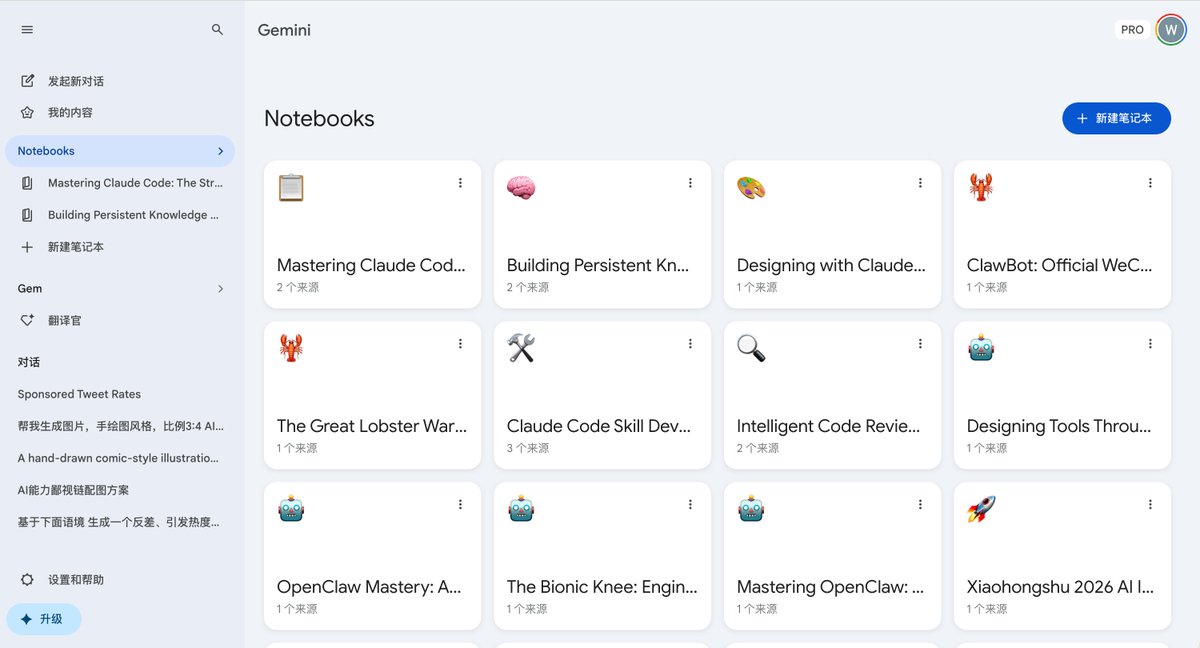Expand the Notebooks sidebar chevron
The width and height of the screenshot is (1200, 648).
[220, 151]
